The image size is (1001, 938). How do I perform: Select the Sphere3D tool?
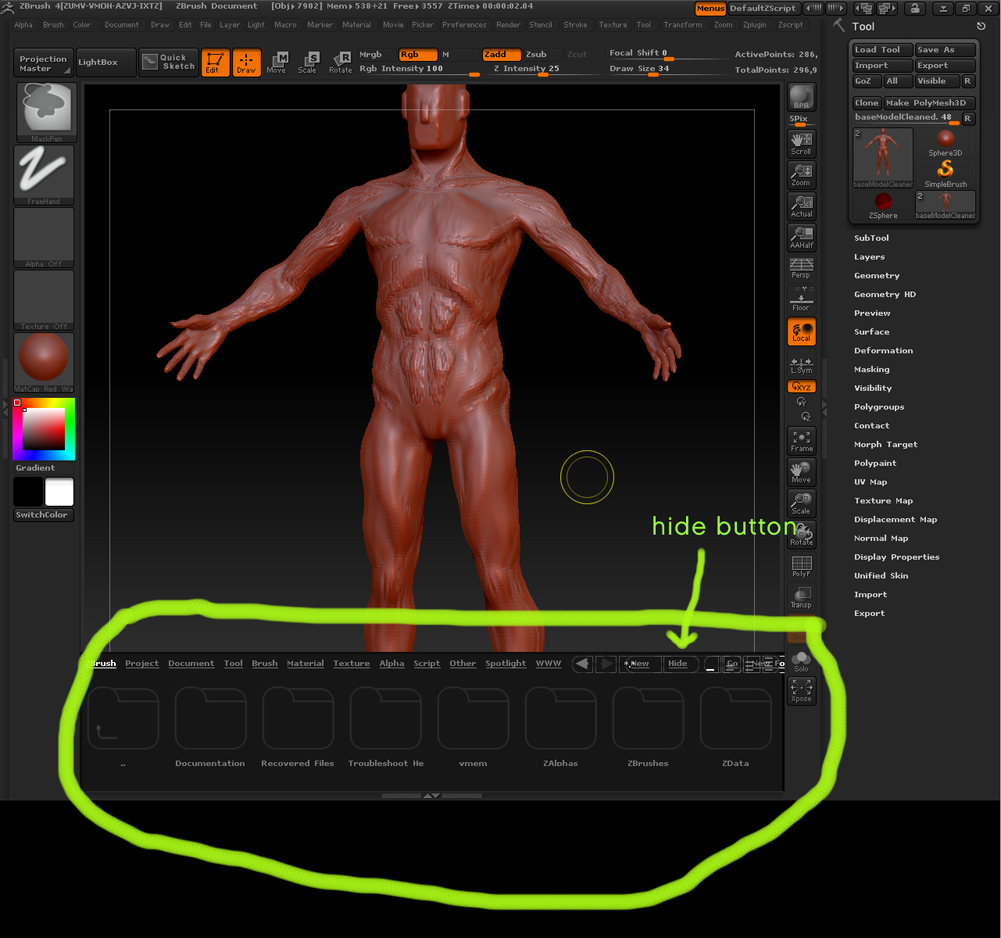click(945, 143)
